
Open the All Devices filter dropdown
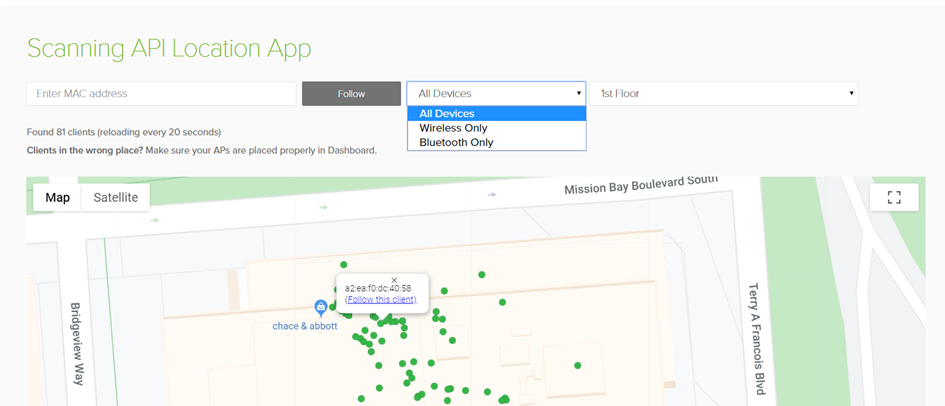point(496,94)
